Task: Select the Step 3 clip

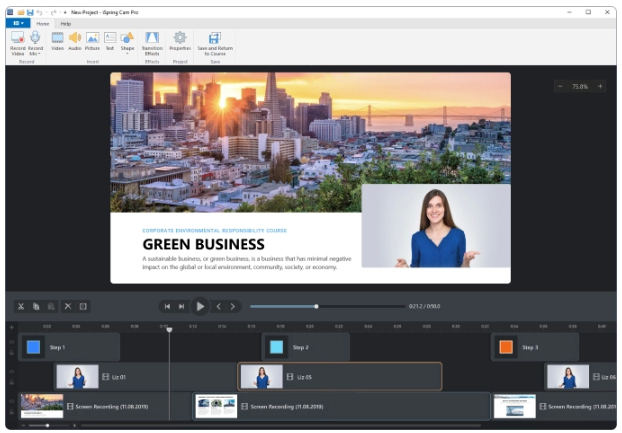Action: tap(535, 347)
